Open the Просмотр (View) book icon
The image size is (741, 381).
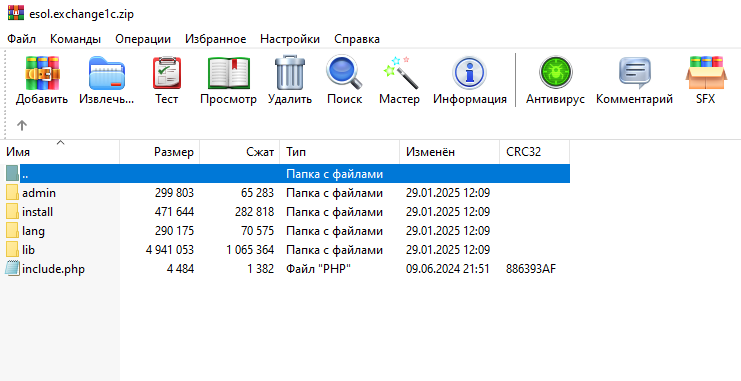[229, 73]
